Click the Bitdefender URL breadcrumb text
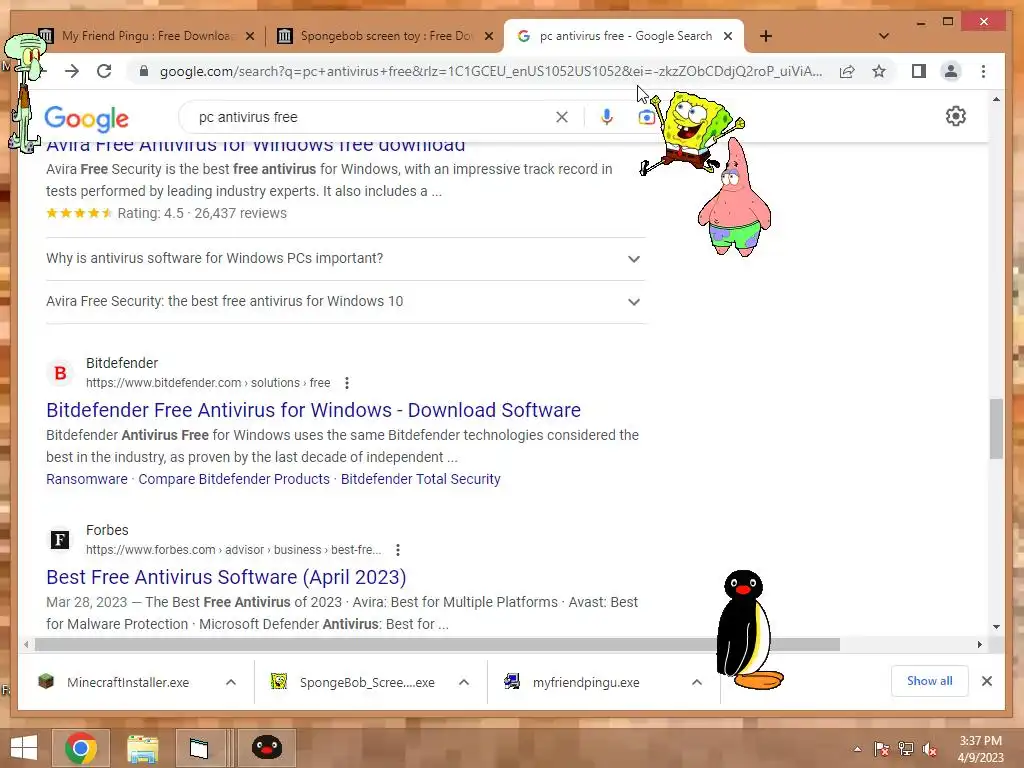Viewport: 1024px width, 768px height. (x=208, y=383)
